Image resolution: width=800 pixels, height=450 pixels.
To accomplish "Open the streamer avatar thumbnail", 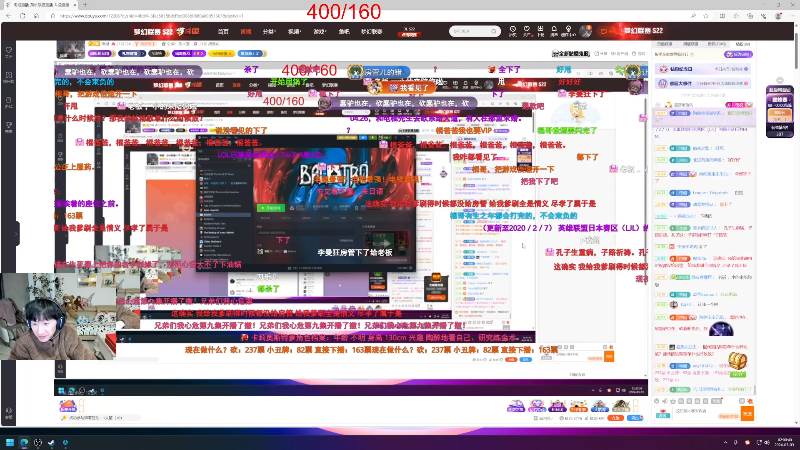I will tap(70, 49).
